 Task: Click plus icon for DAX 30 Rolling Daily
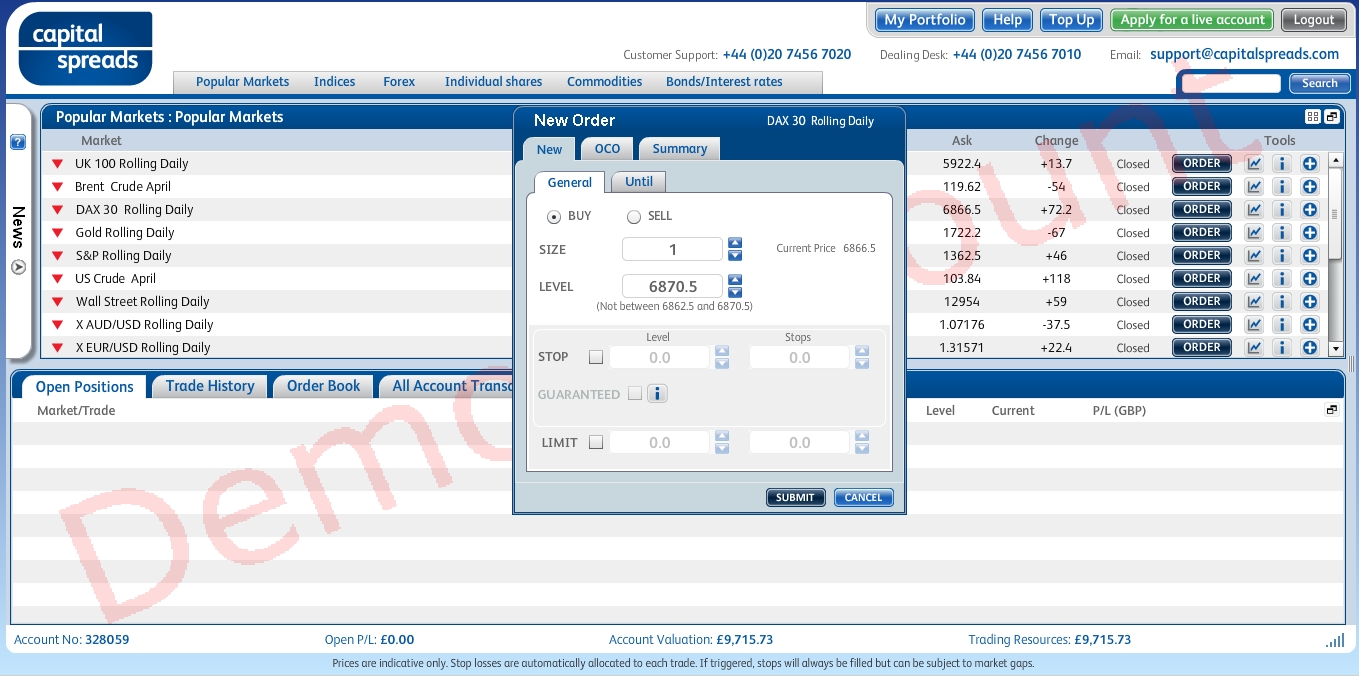(x=1310, y=209)
